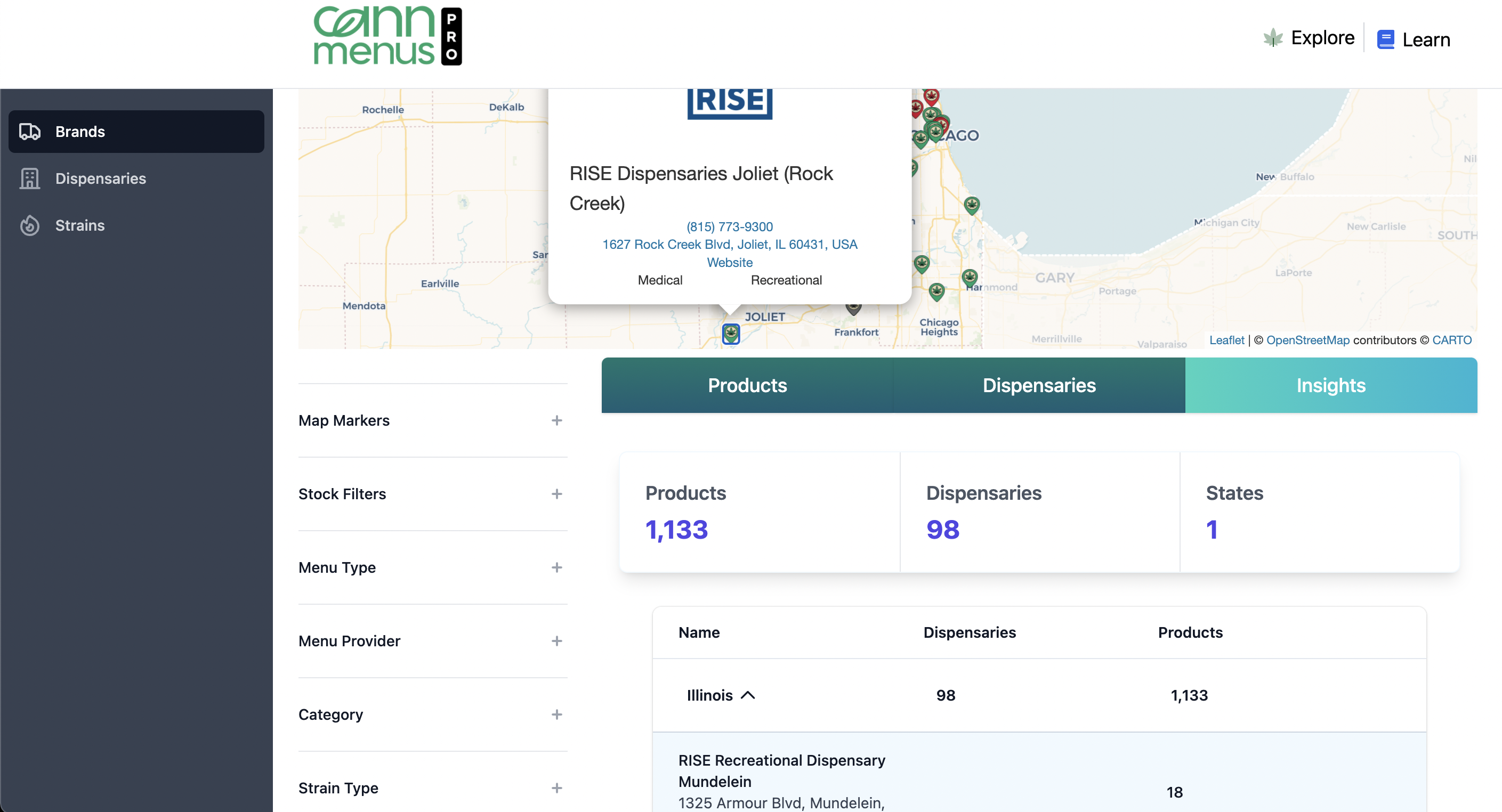
Task: Click the green marker on the lakeshore south of Chicago
Action: click(x=972, y=205)
